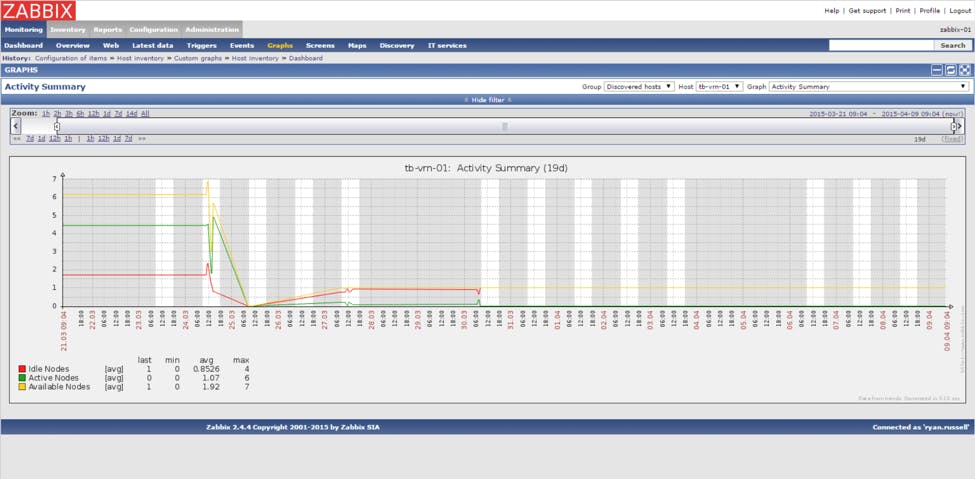Viewport: 975px width, 479px height.
Task: Click "Connected as 'ryan.russell'" footer text
Action: click(922, 427)
